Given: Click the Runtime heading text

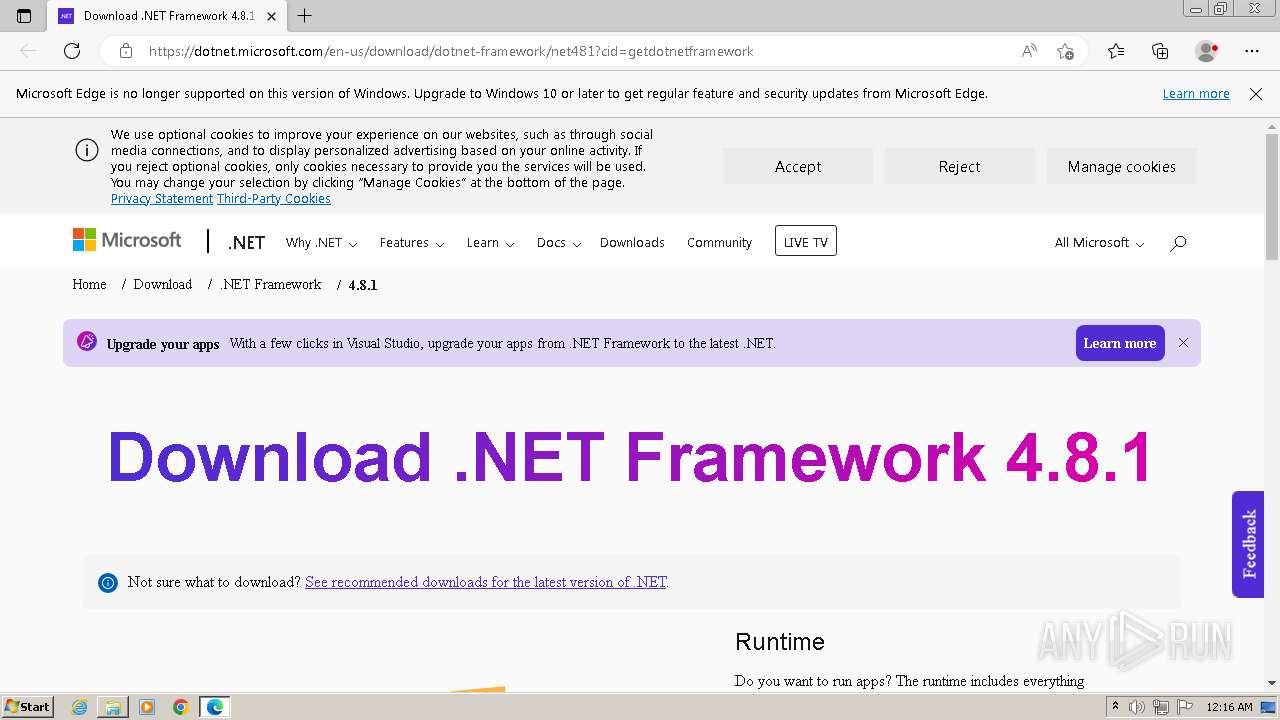Looking at the screenshot, I should pyautogui.click(x=780, y=642).
